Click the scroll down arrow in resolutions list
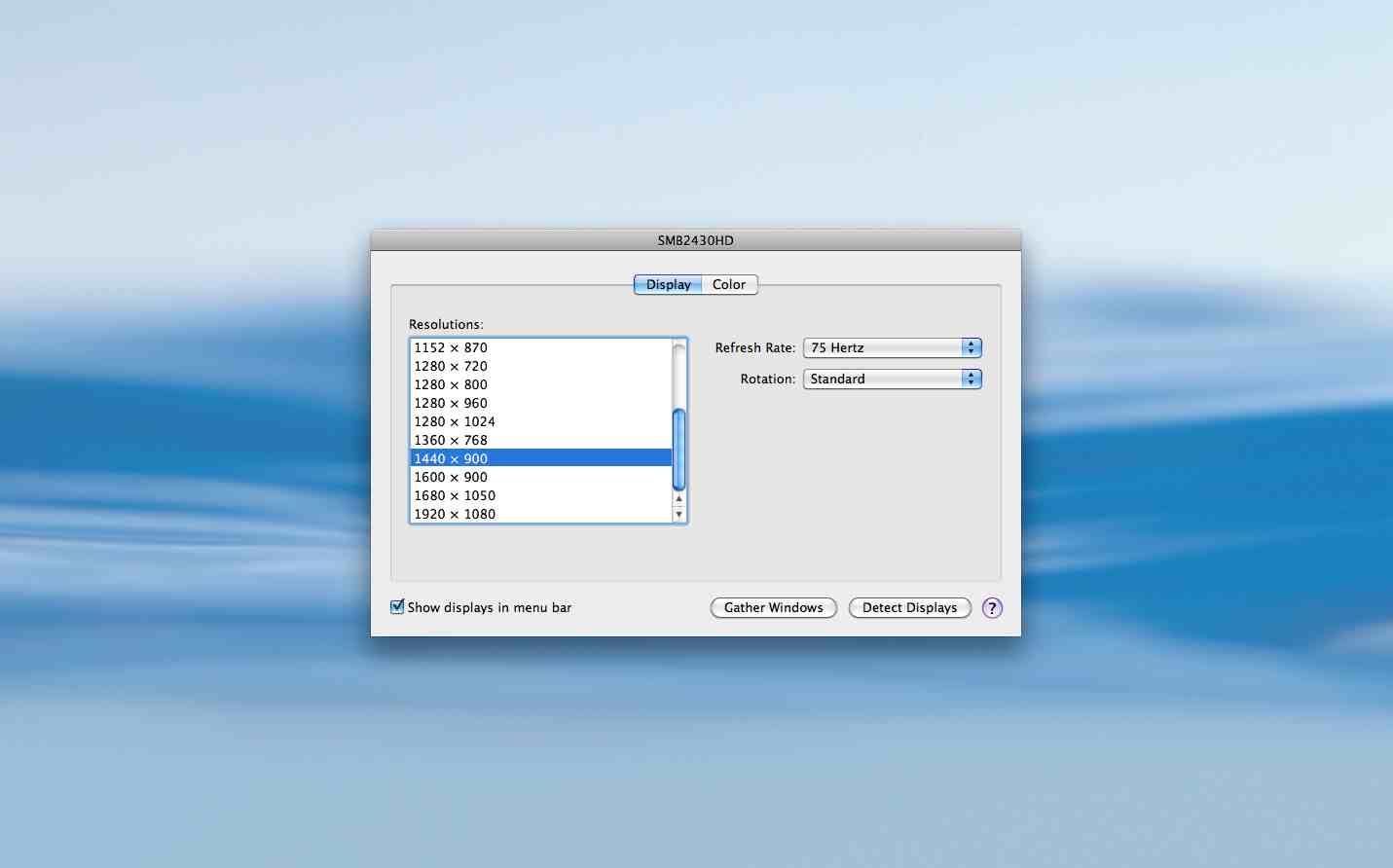This screenshot has height=868, width=1393. tap(678, 515)
